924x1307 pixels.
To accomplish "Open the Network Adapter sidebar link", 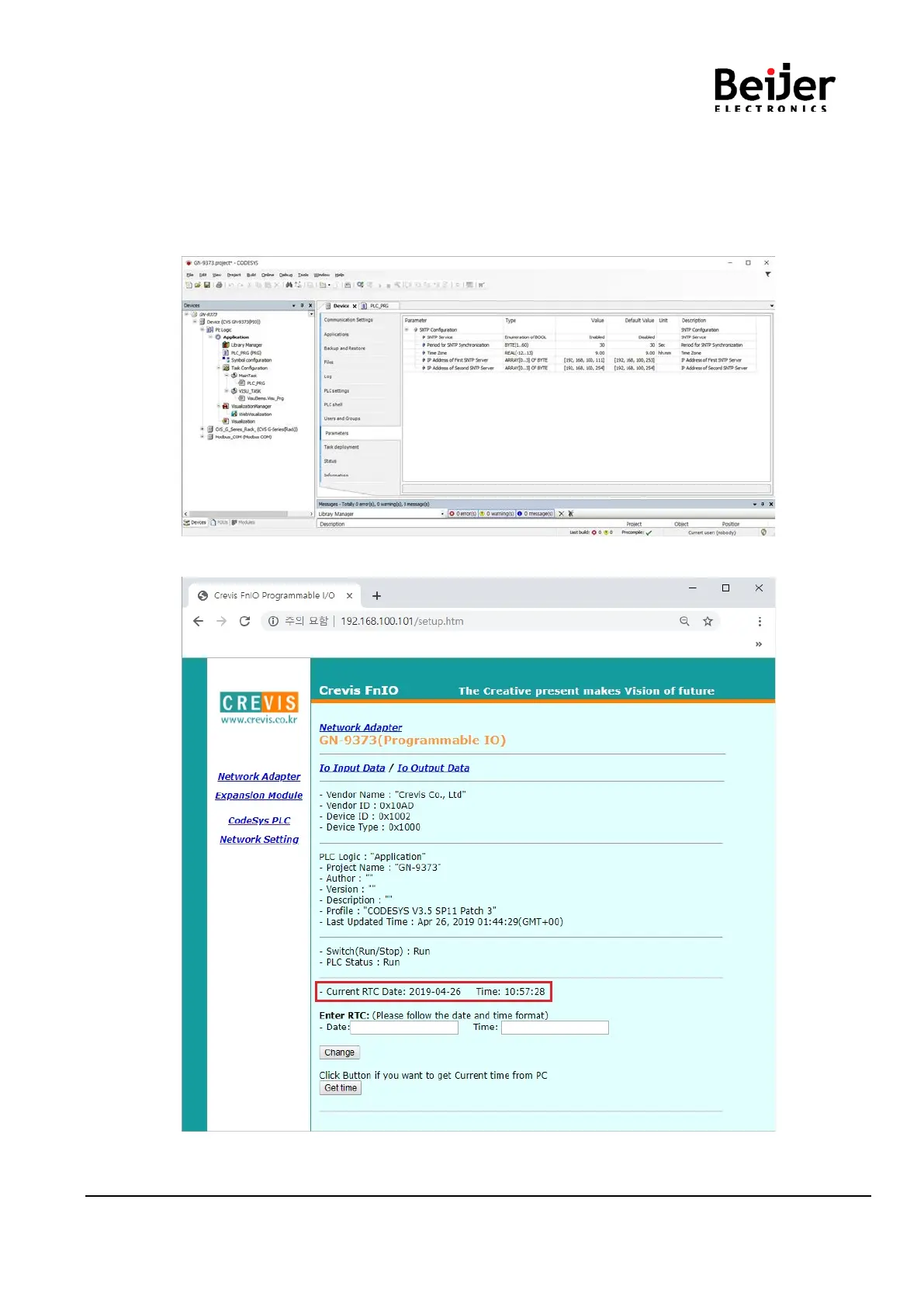I will (259, 776).
